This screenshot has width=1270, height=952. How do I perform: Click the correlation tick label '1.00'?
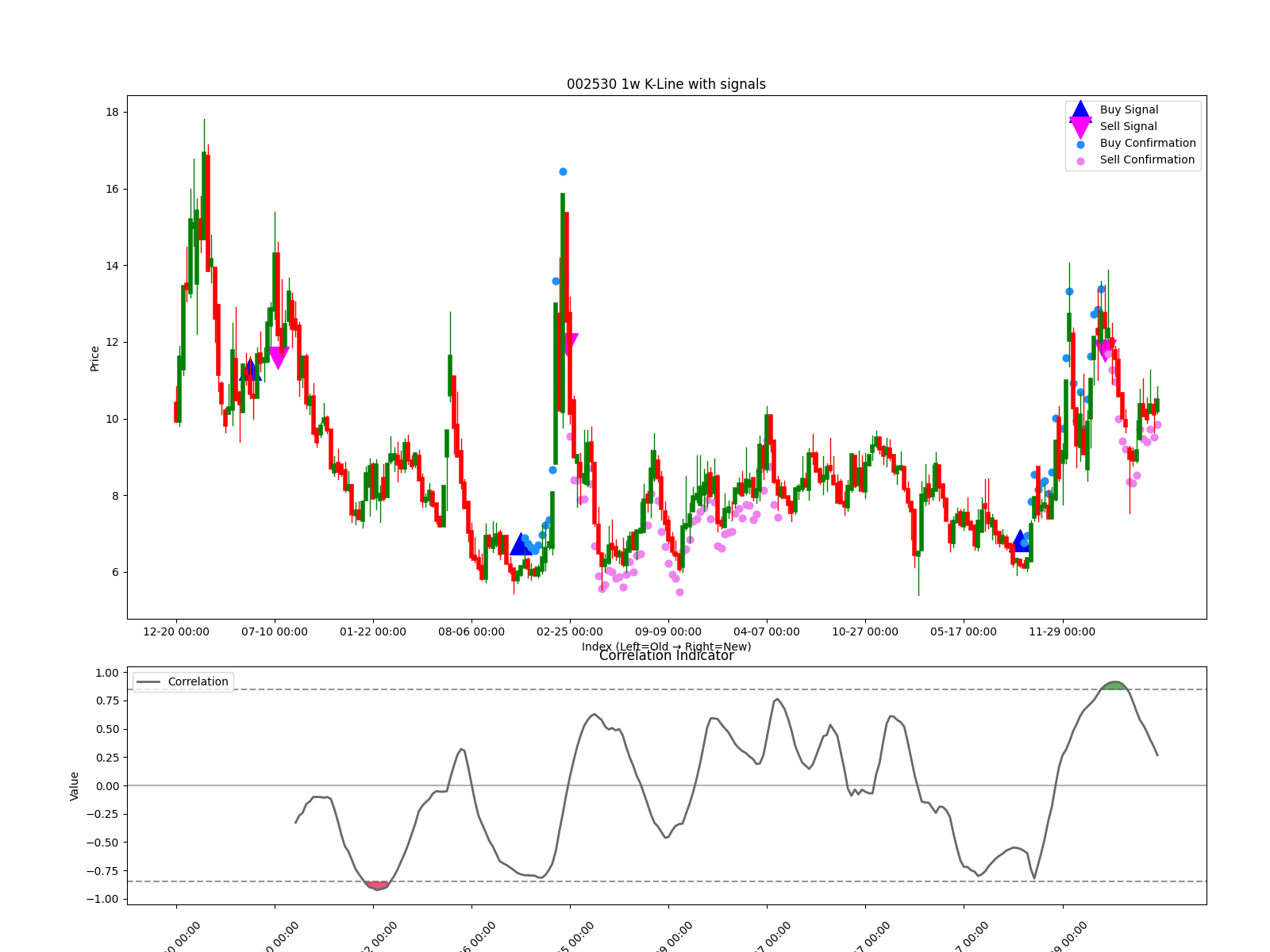pos(106,673)
